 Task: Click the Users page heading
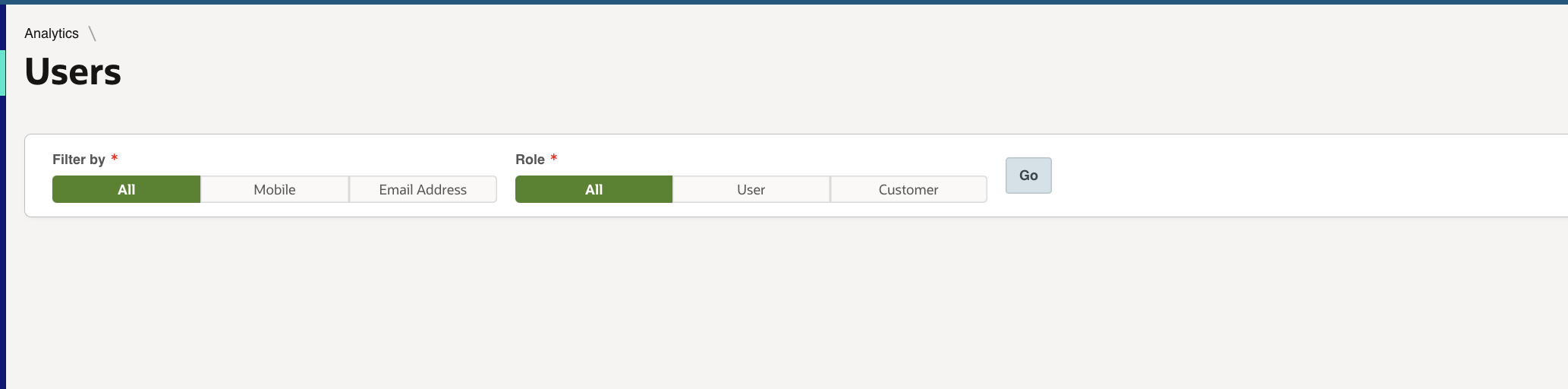coord(73,72)
